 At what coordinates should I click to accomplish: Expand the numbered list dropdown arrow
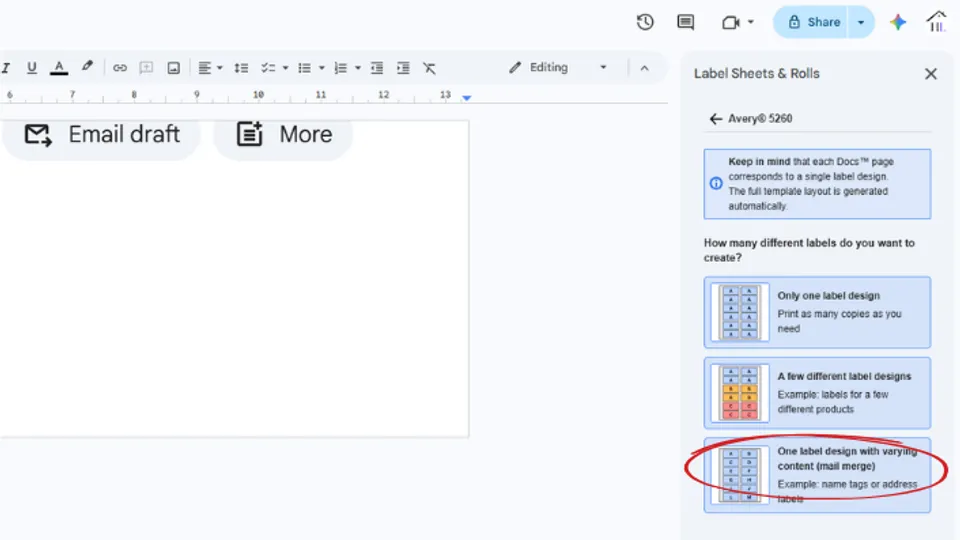tap(358, 68)
